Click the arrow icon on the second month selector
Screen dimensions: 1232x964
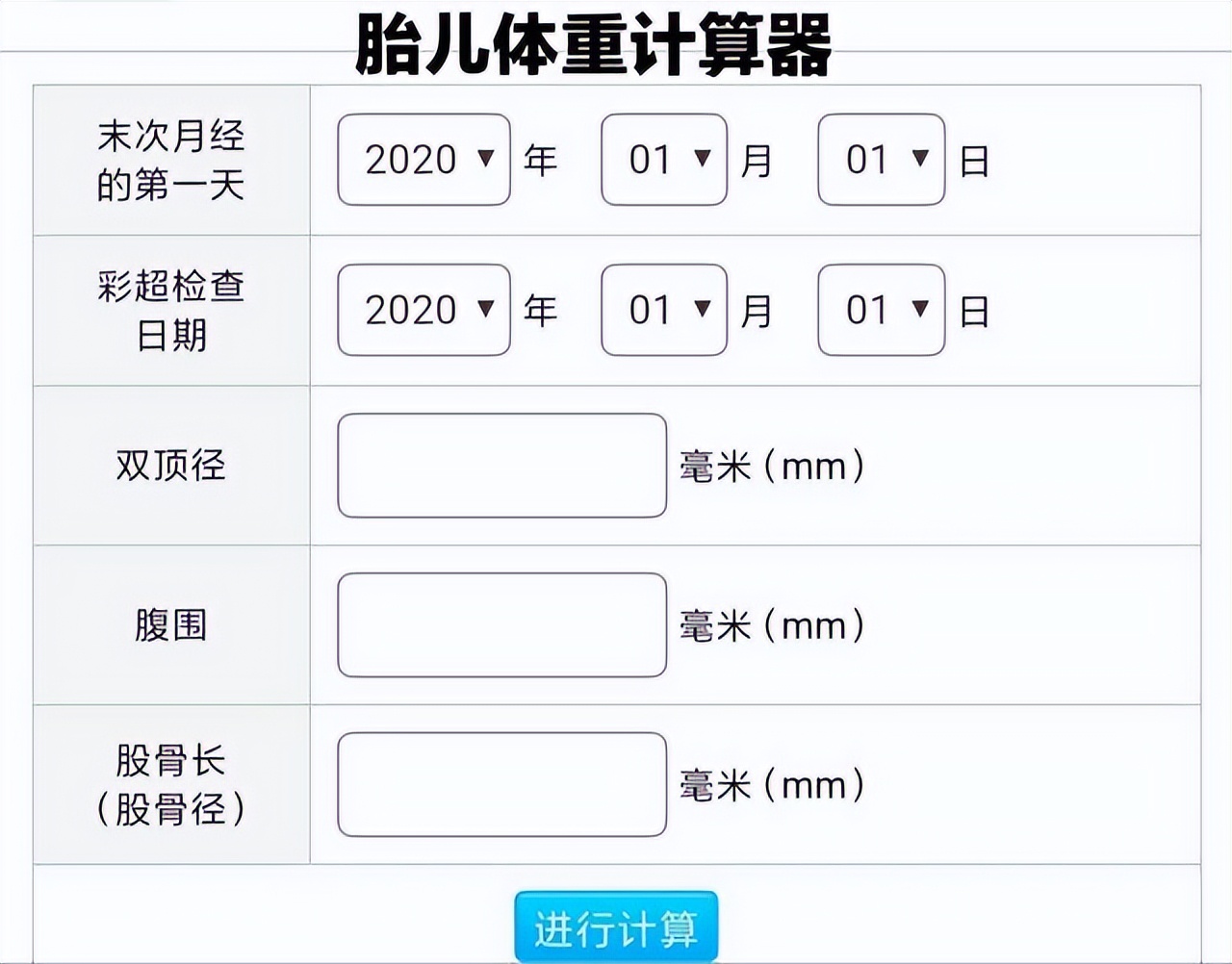pos(703,310)
